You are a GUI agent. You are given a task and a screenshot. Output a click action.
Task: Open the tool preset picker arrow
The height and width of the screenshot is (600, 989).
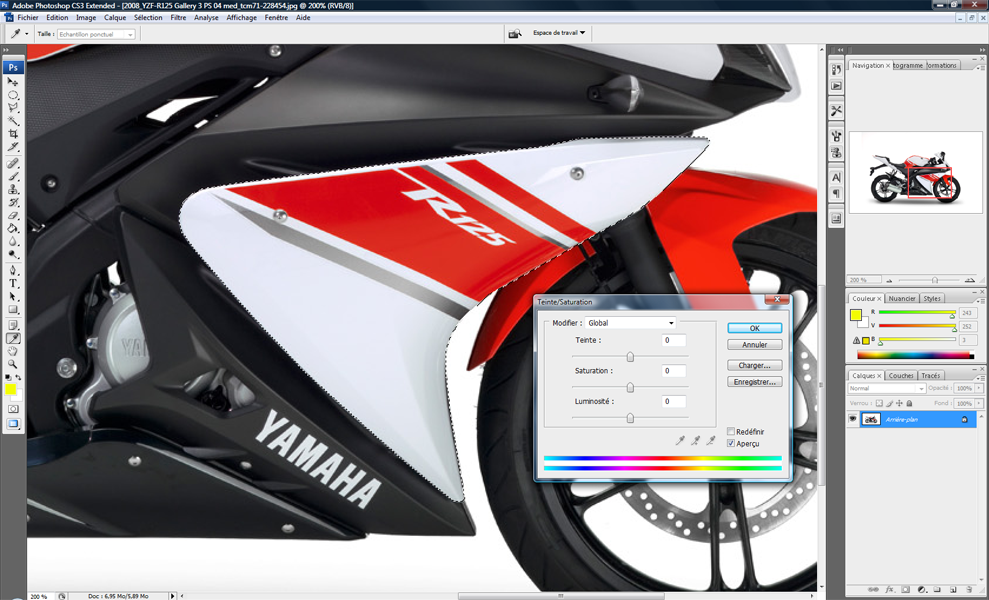coord(26,34)
